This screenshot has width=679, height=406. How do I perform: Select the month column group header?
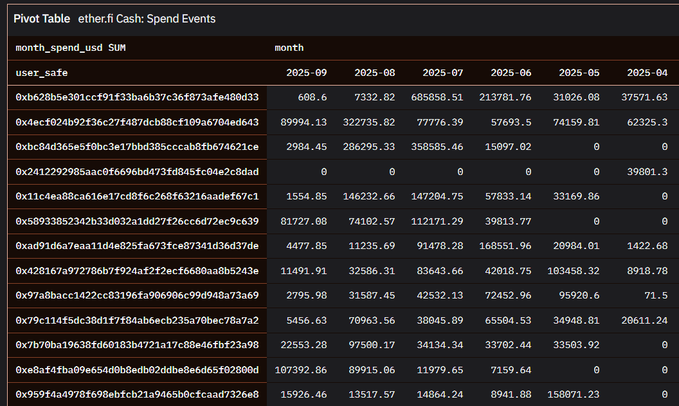click(x=289, y=47)
